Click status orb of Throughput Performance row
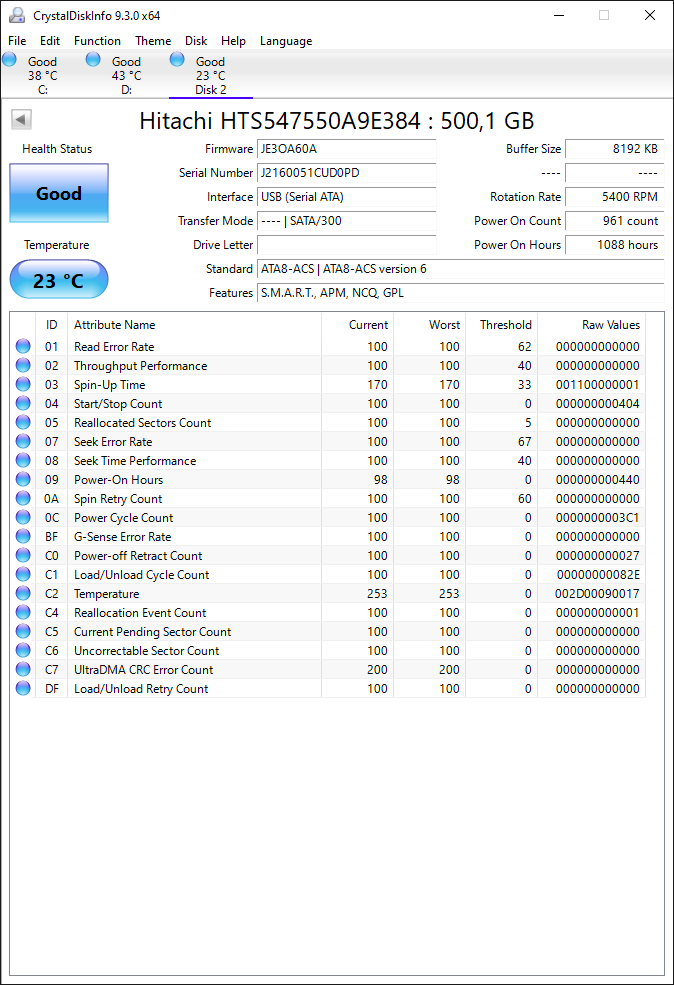674x985 pixels. [23, 365]
